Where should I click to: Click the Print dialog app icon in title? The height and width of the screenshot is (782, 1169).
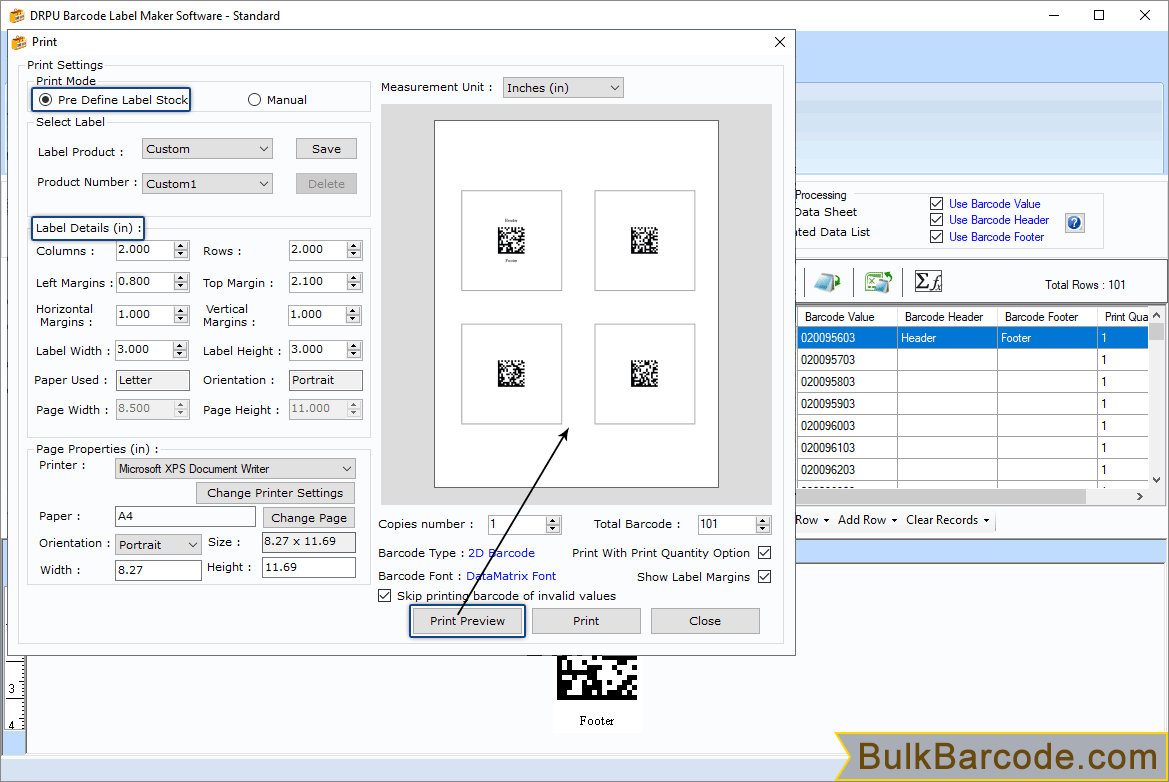click(x=19, y=42)
